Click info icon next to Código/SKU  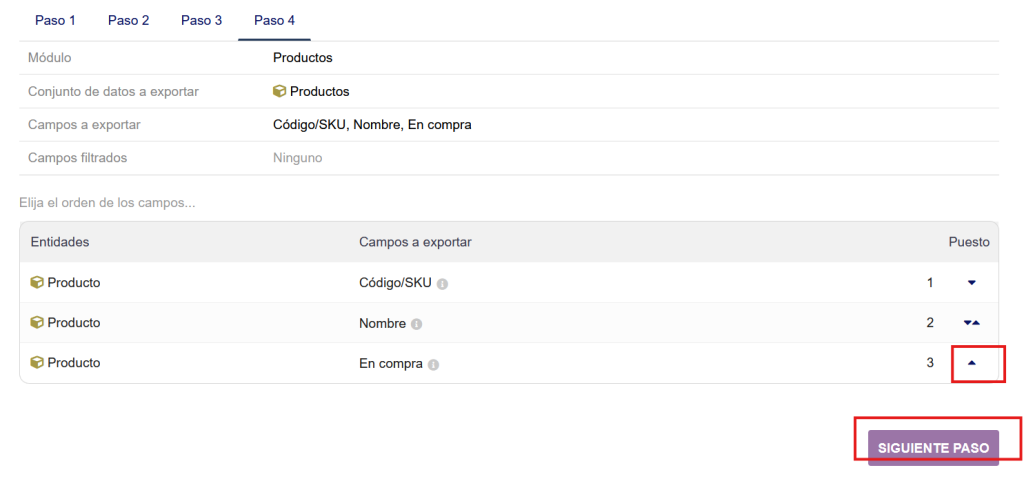tap(442, 284)
